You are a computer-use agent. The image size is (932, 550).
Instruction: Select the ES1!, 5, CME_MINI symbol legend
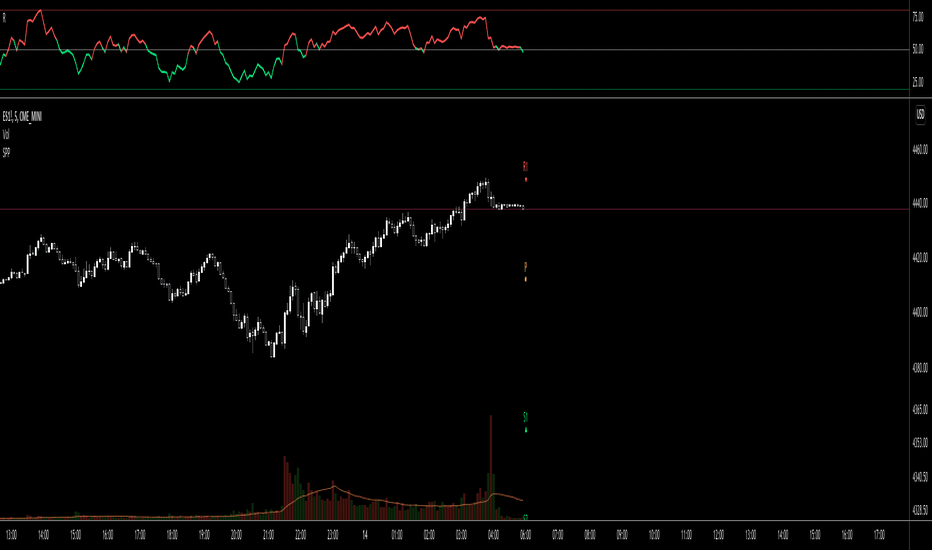(22, 117)
